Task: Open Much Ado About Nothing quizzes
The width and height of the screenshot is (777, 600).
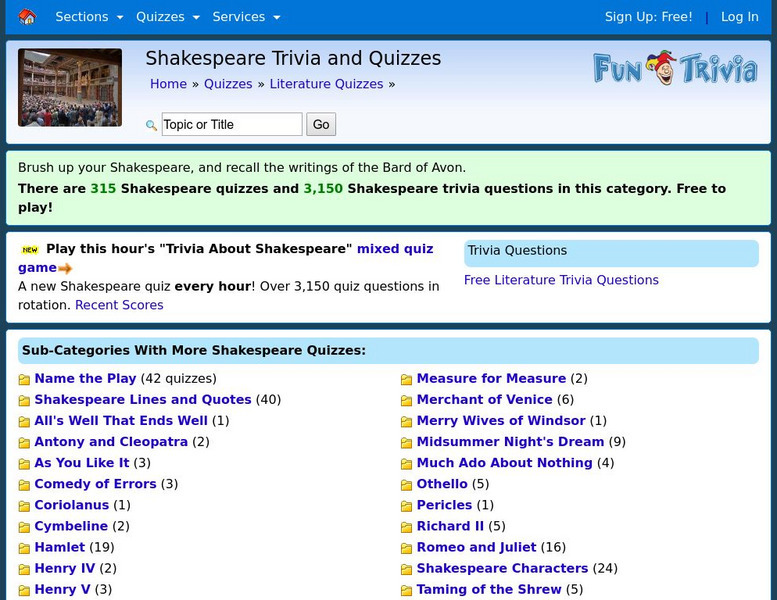Action: (504, 463)
